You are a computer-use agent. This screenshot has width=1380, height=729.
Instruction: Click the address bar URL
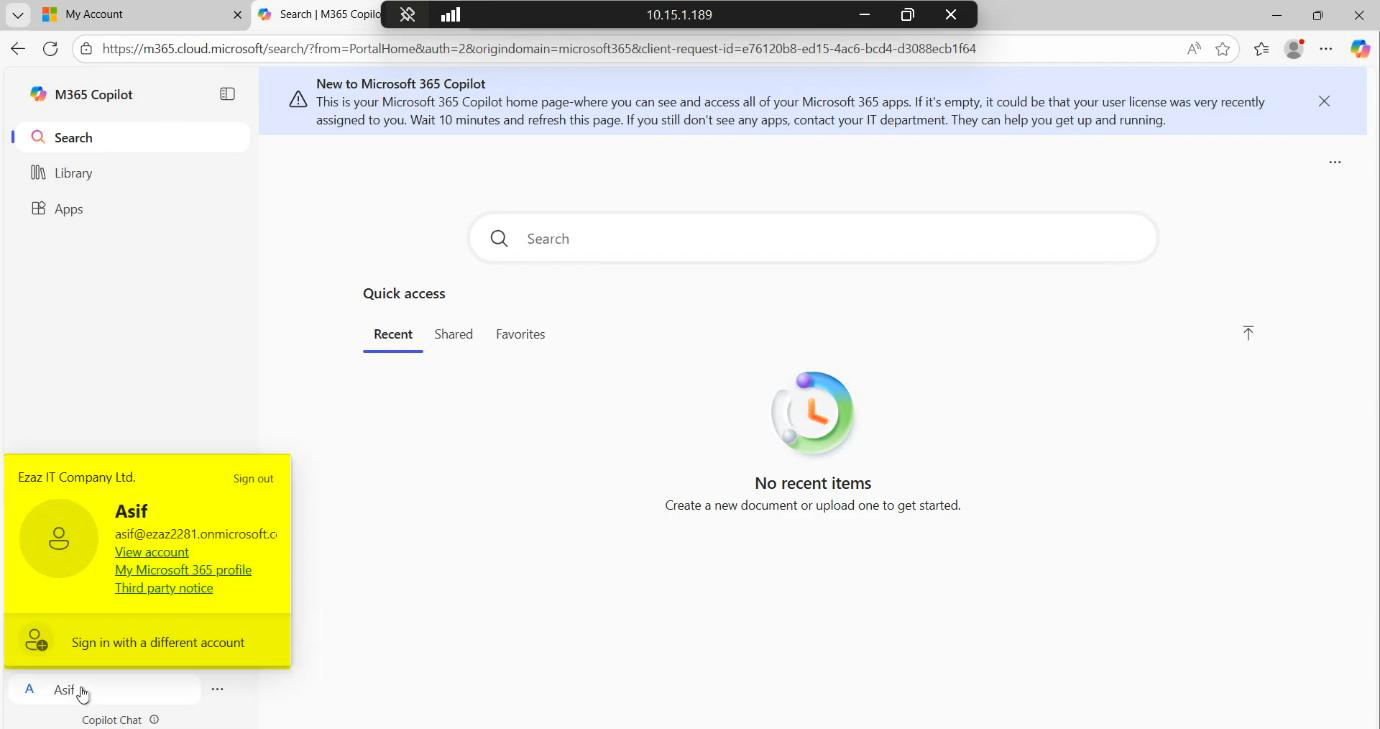coord(539,48)
